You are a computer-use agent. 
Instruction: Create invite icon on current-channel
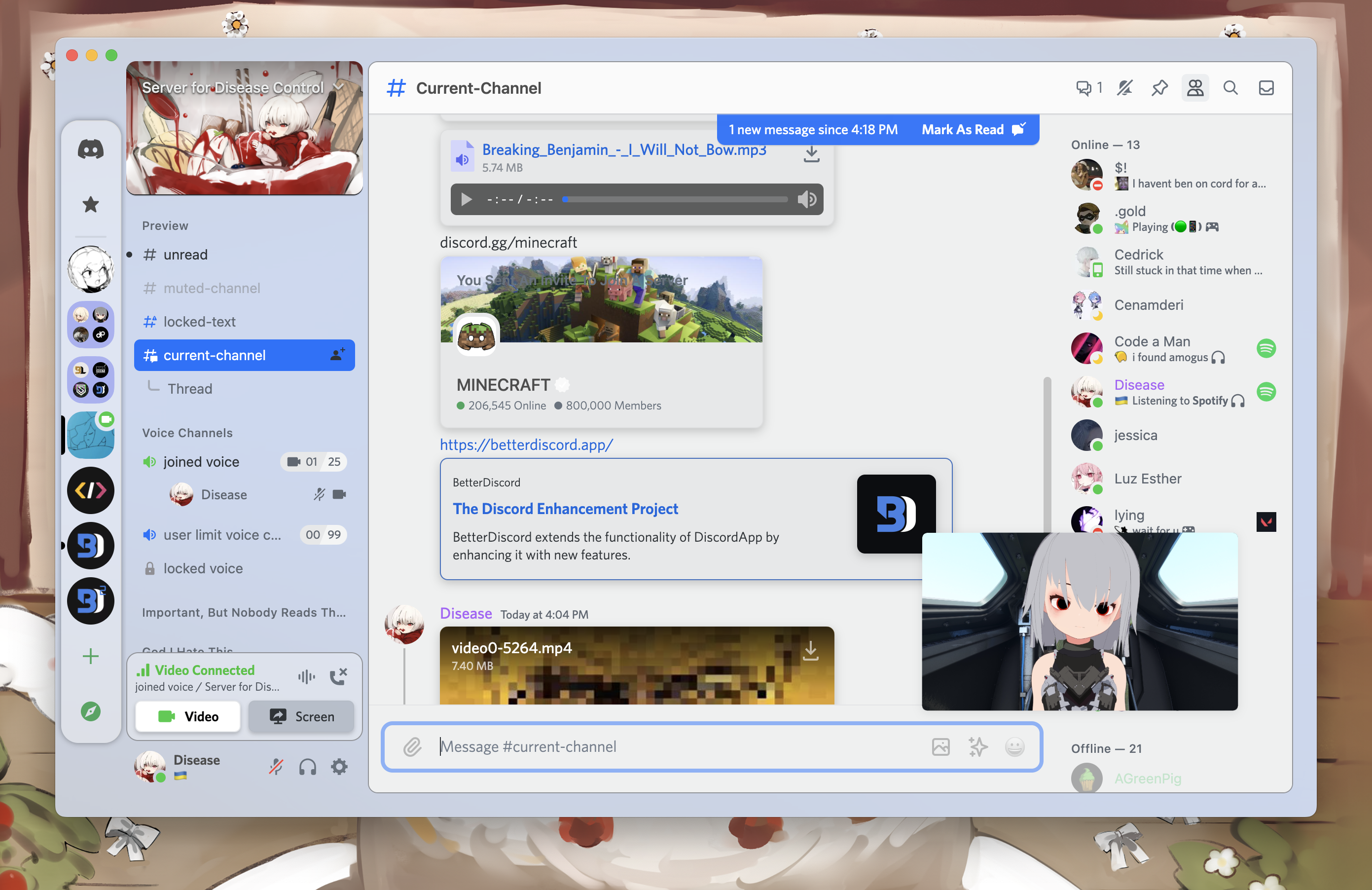[338, 354]
